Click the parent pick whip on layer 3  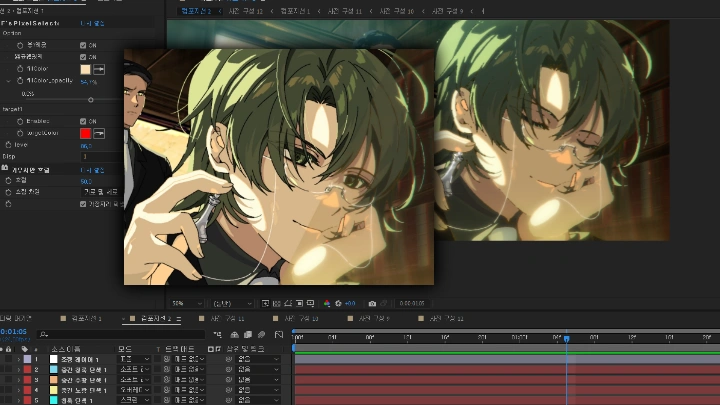(229, 380)
